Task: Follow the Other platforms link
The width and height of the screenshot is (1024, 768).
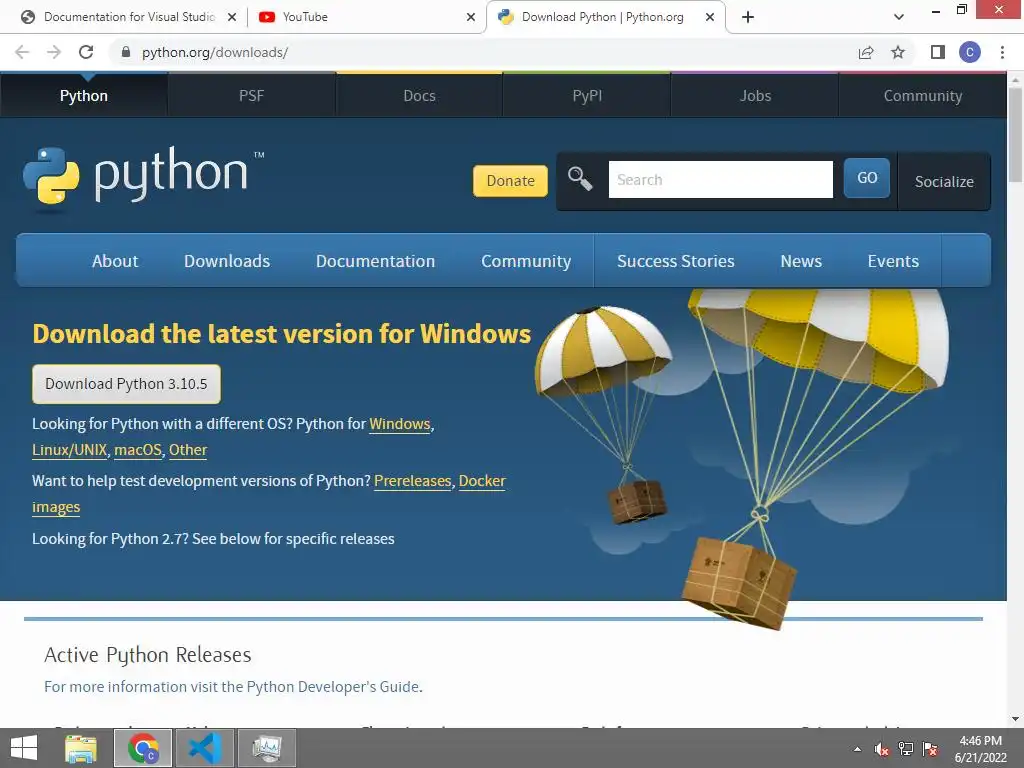Action: (188, 450)
